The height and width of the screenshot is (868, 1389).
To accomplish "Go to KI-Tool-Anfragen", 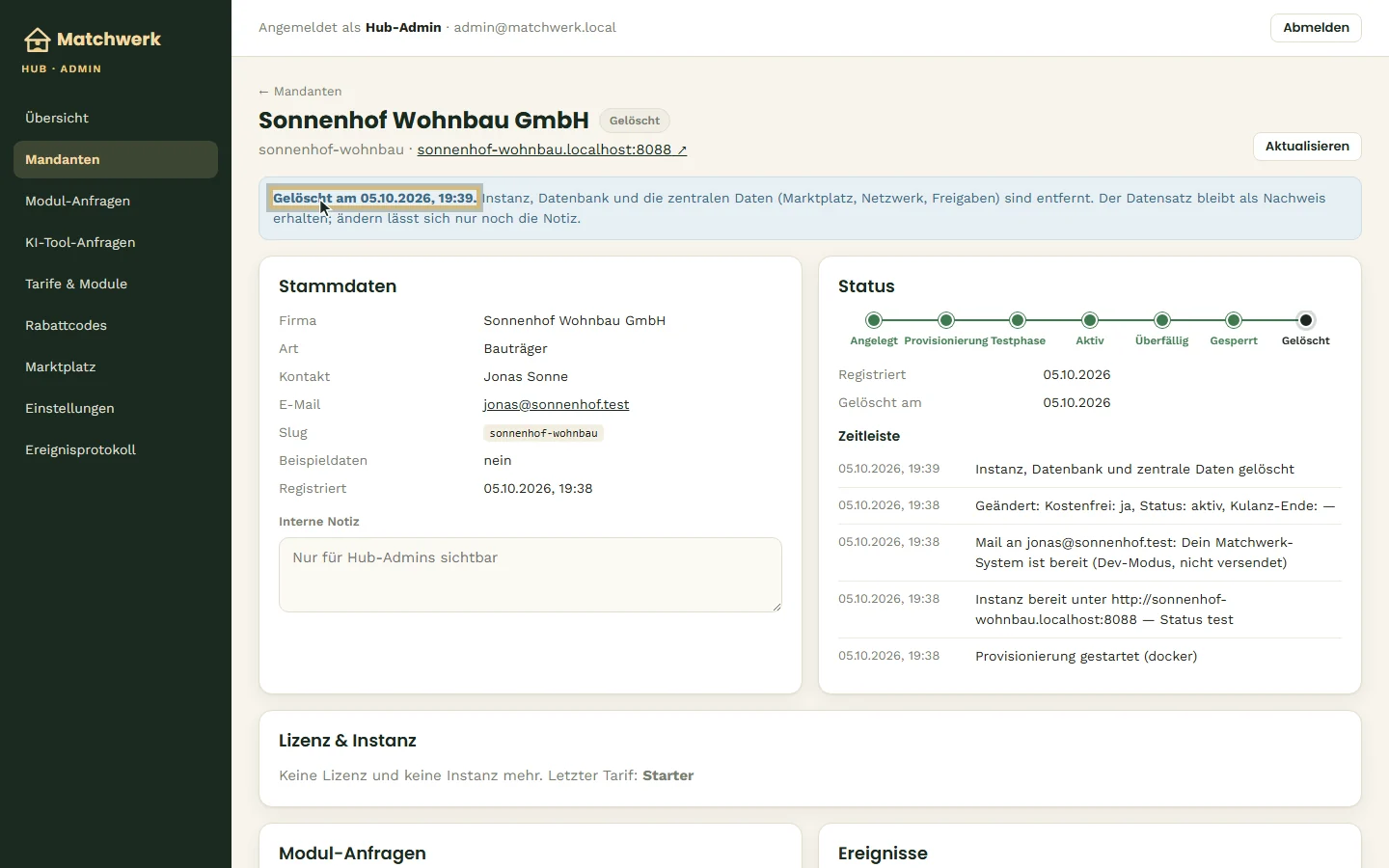I will (116, 242).
